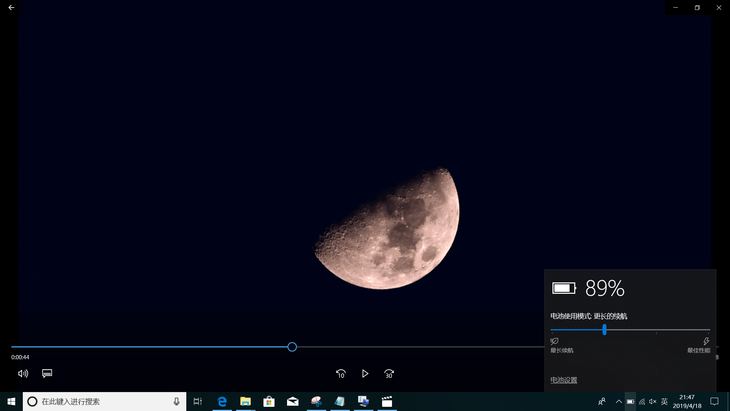Open Task View from the taskbar
The image size is (730, 411).
pos(198,401)
